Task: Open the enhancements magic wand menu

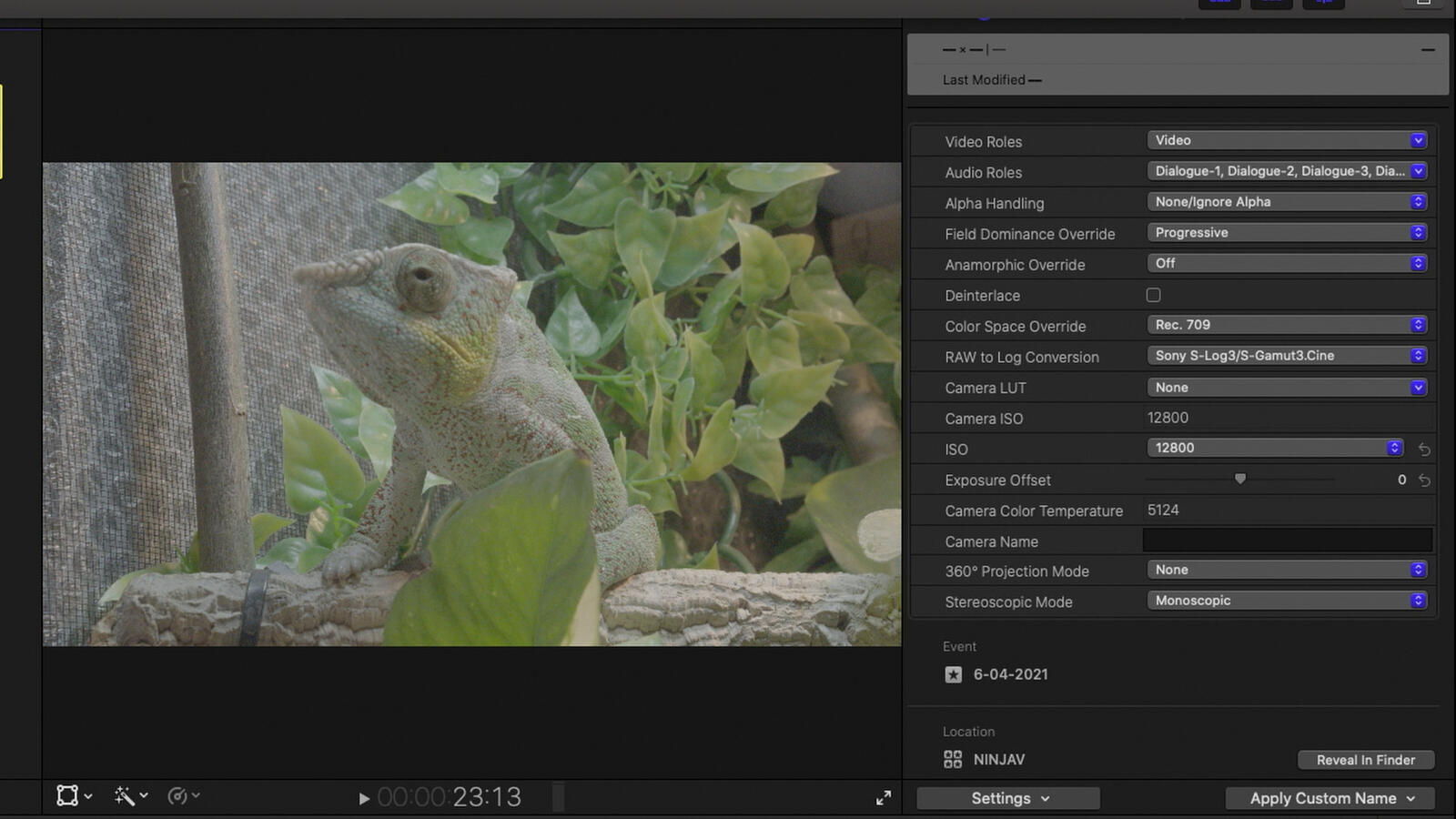Action: pyautogui.click(x=125, y=796)
